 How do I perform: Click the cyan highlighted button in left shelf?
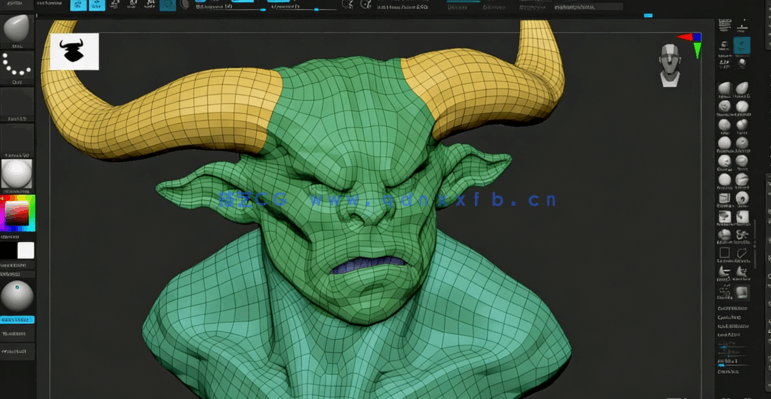[17, 320]
